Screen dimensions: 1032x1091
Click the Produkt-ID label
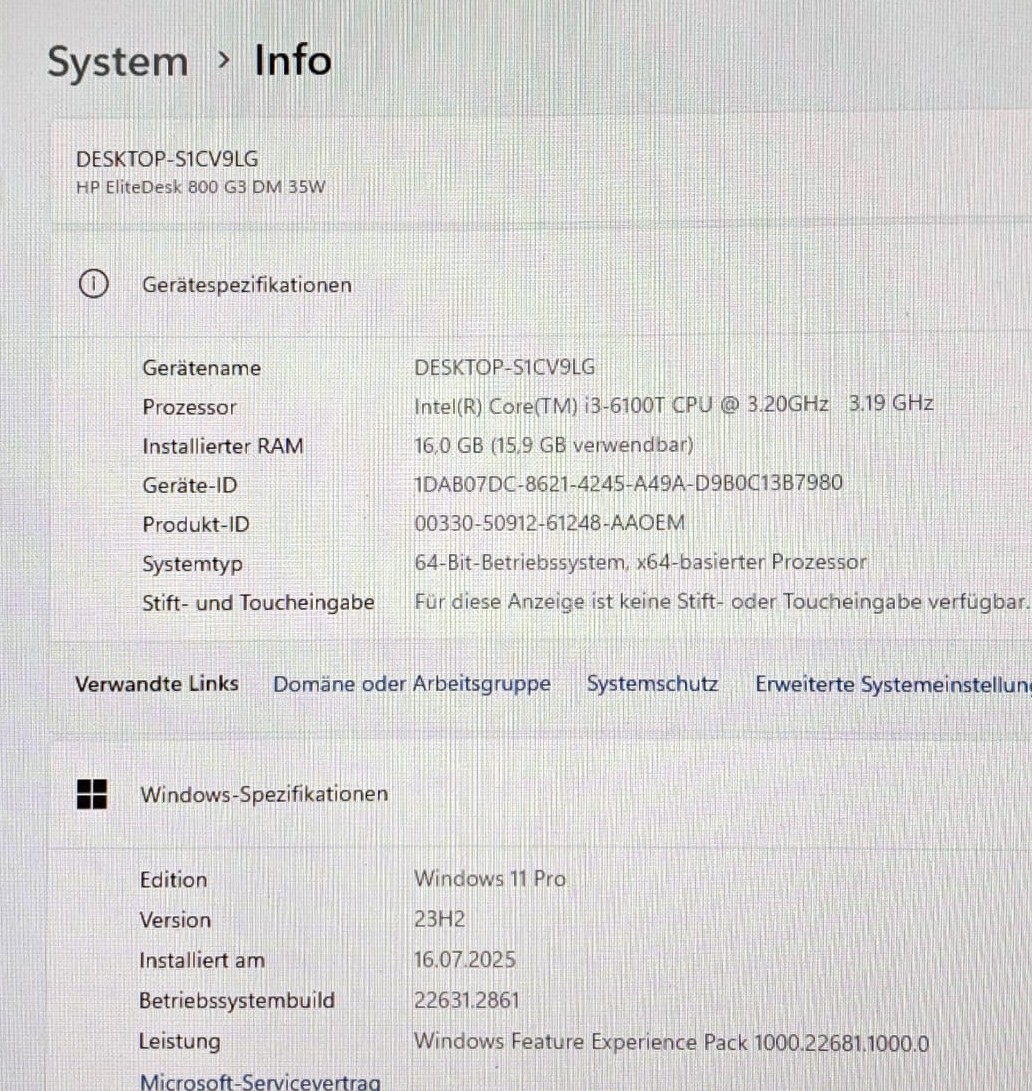point(196,524)
